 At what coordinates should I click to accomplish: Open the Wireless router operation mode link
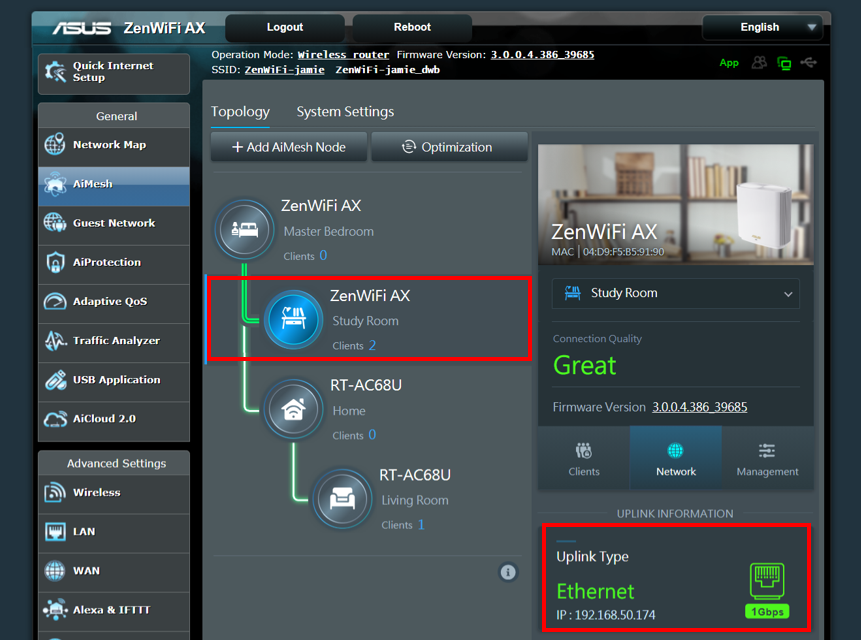[343, 55]
